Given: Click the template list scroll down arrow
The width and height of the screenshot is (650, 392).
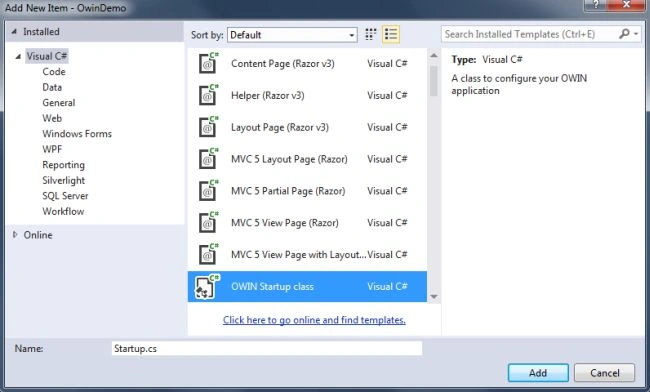Looking at the screenshot, I should pyautogui.click(x=434, y=297).
